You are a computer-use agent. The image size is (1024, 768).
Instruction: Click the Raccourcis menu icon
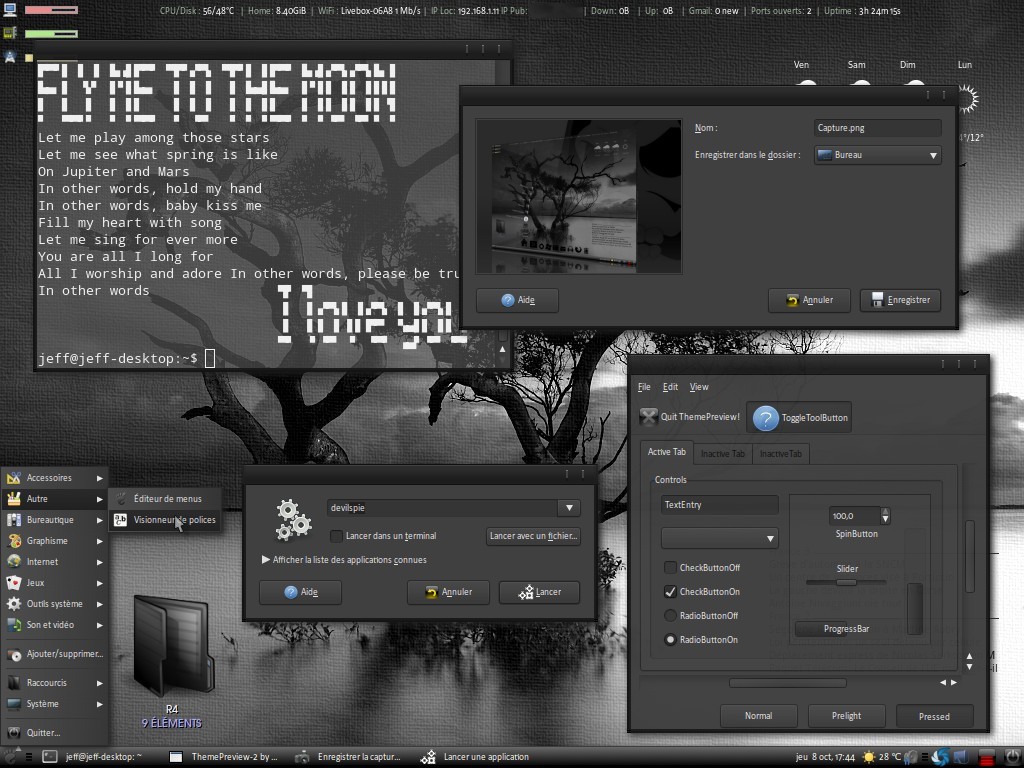[14, 683]
